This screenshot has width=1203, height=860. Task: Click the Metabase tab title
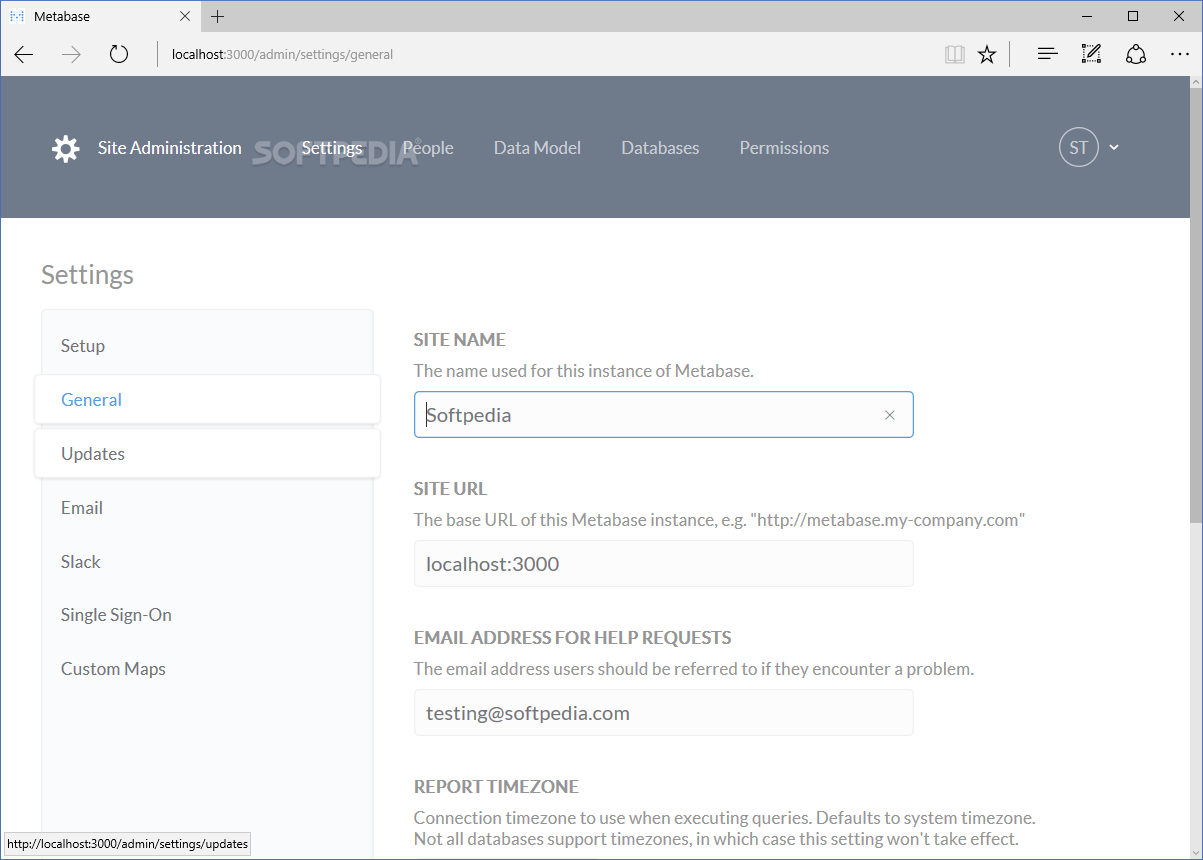[x=62, y=16]
